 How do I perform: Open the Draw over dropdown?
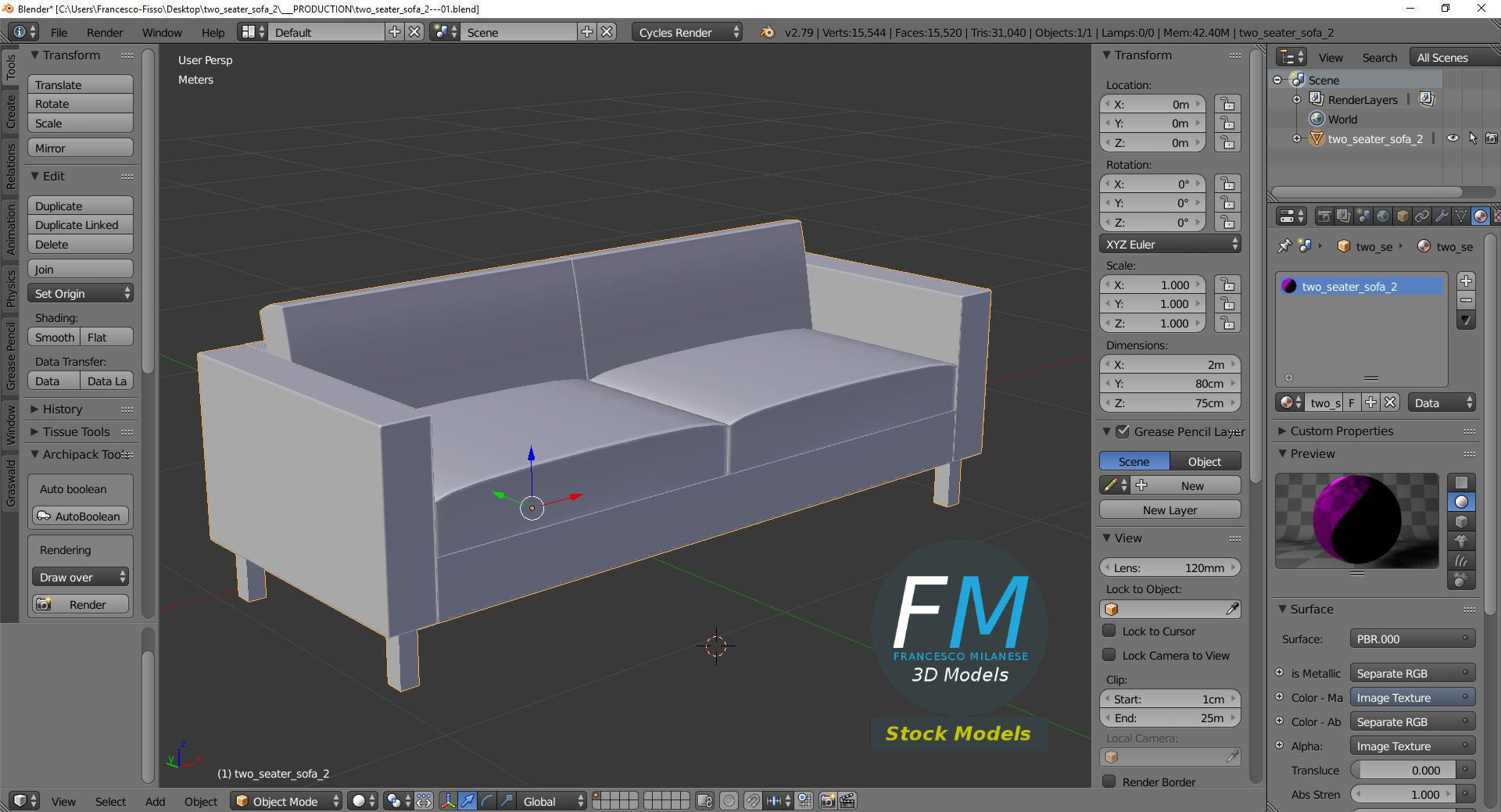(x=81, y=577)
